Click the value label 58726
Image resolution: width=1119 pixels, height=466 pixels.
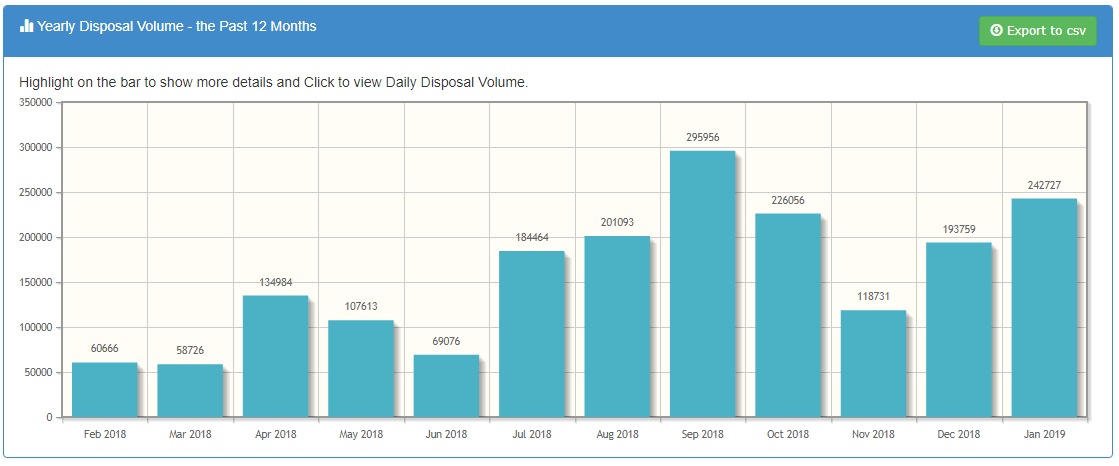[190, 350]
